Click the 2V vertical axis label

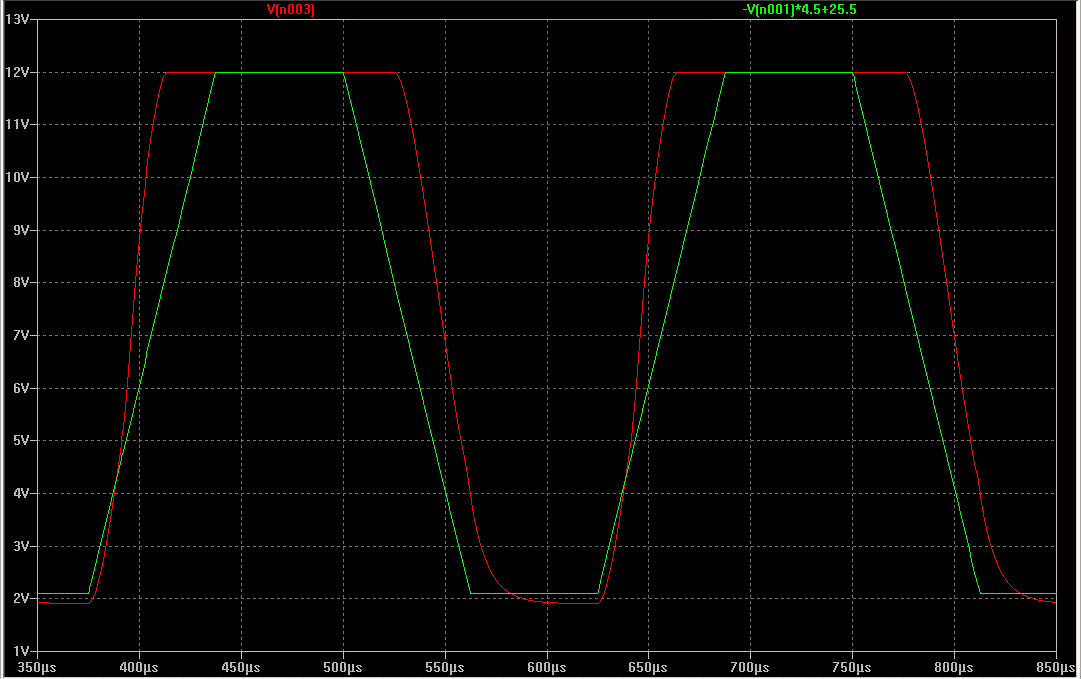tap(20, 598)
